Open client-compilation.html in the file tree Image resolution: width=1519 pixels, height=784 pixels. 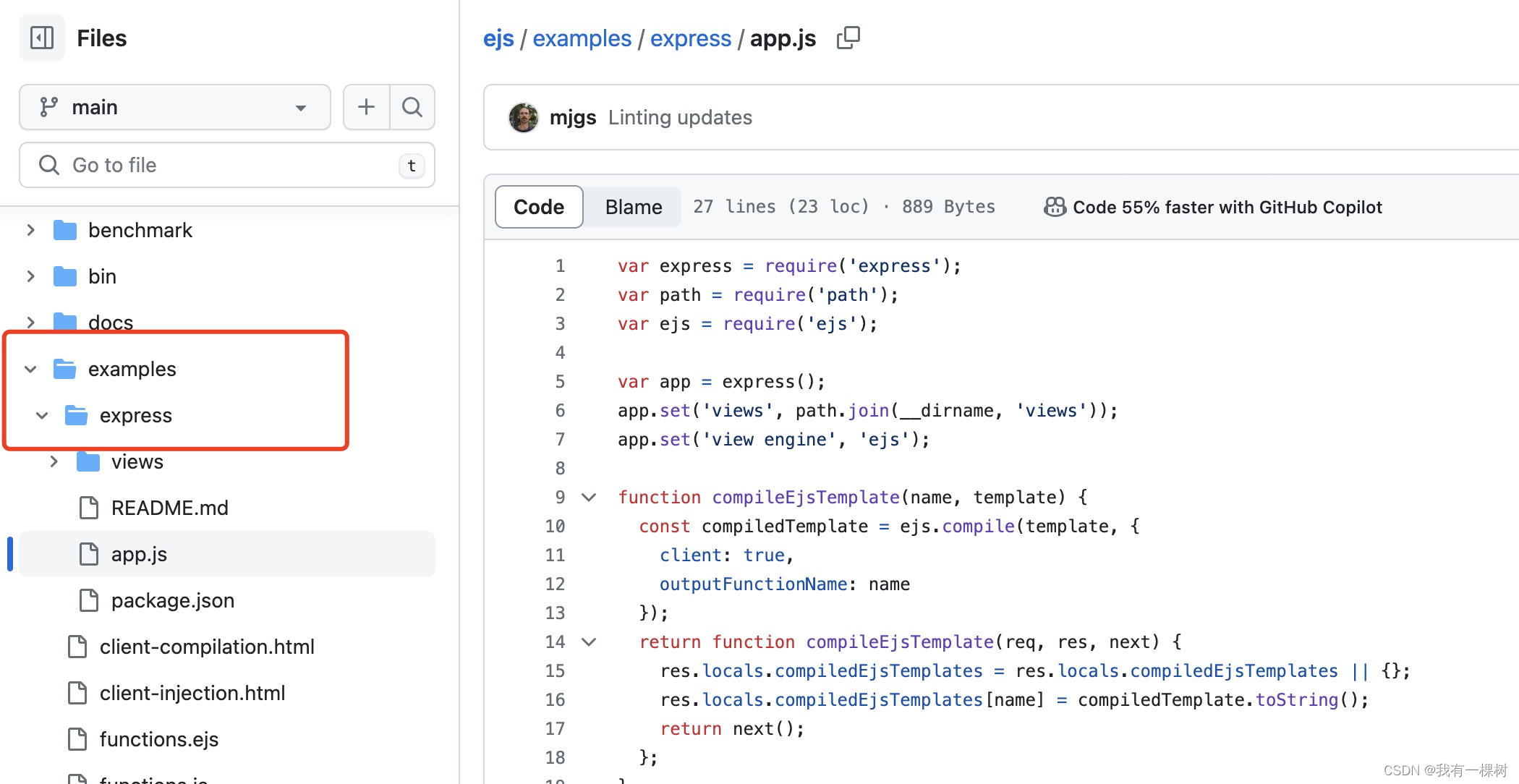tap(207, 647)
